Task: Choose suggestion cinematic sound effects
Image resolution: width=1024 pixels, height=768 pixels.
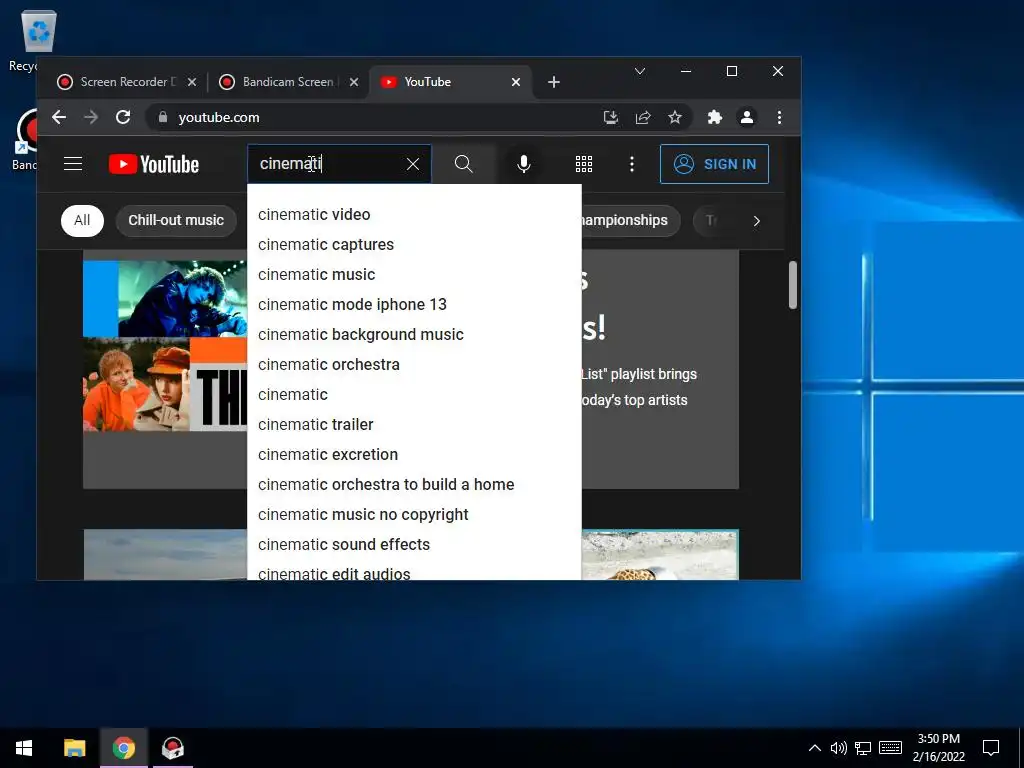Action: coord(414,545)
